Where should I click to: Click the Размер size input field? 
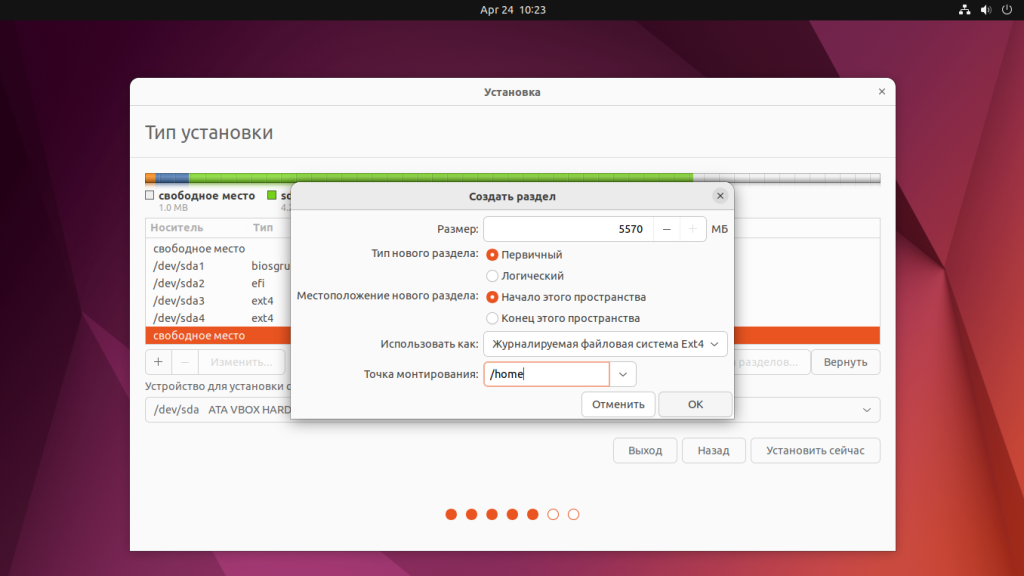(x=568, y=229)
